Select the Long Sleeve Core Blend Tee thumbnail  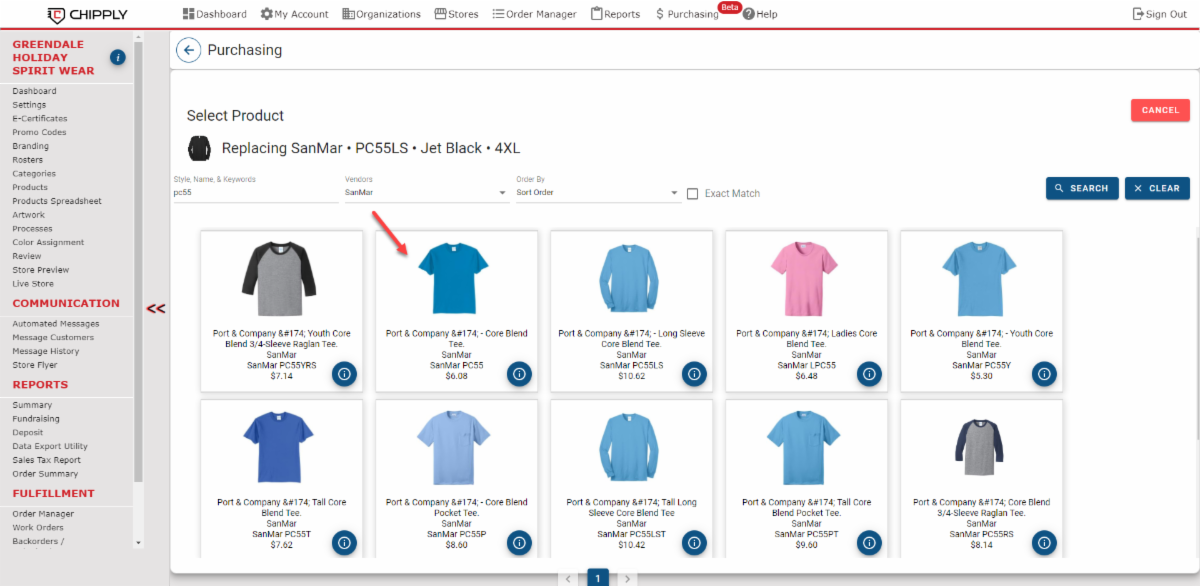coord(631,281)
